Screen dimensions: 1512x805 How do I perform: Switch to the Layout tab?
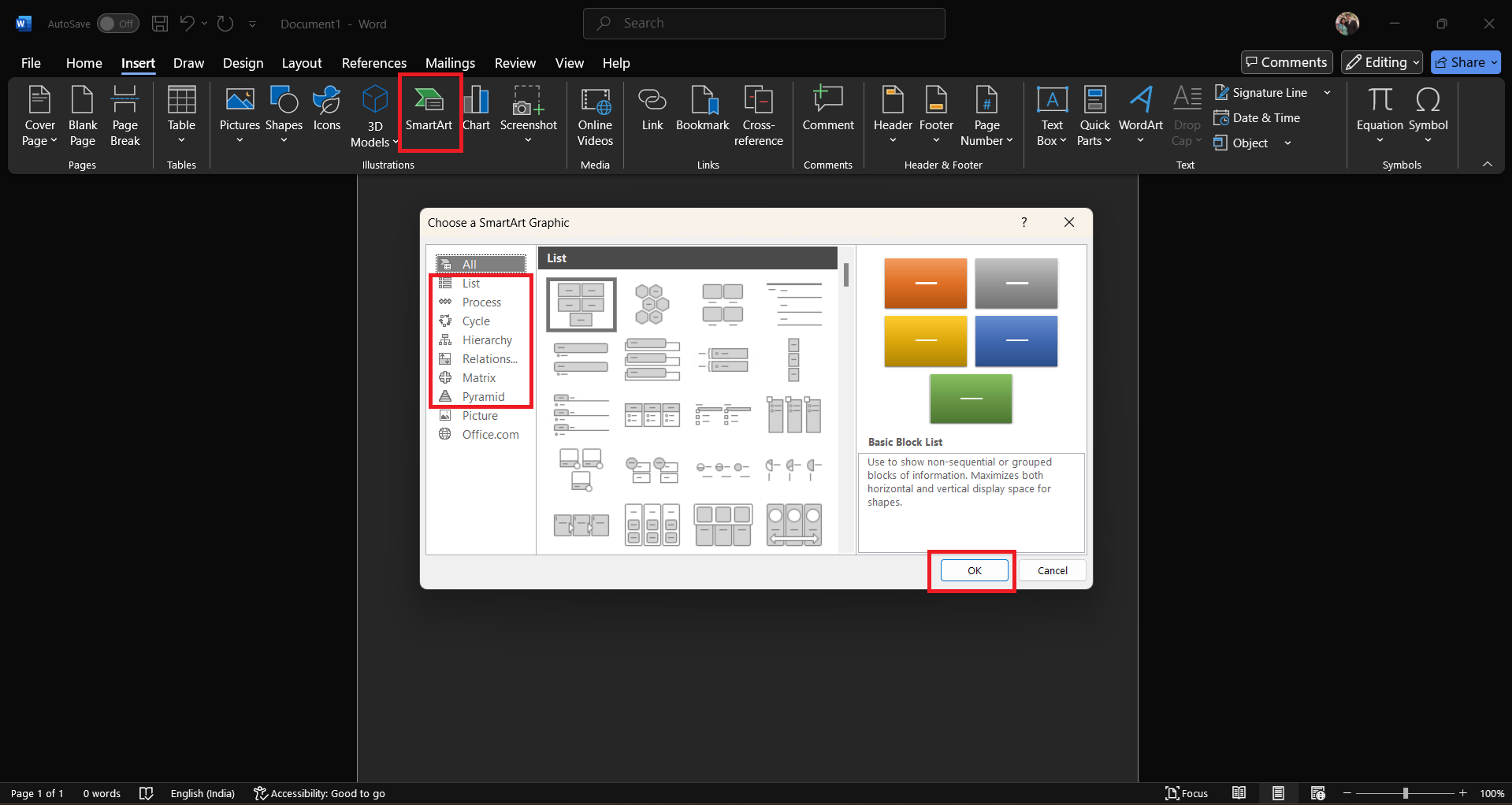(302, 63)
